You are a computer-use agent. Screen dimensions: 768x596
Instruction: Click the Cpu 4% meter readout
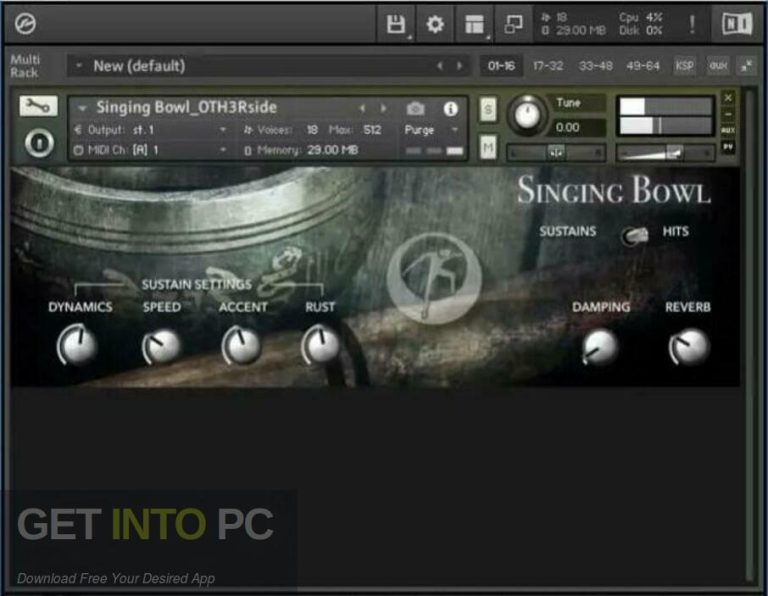(x=641, y=18)
